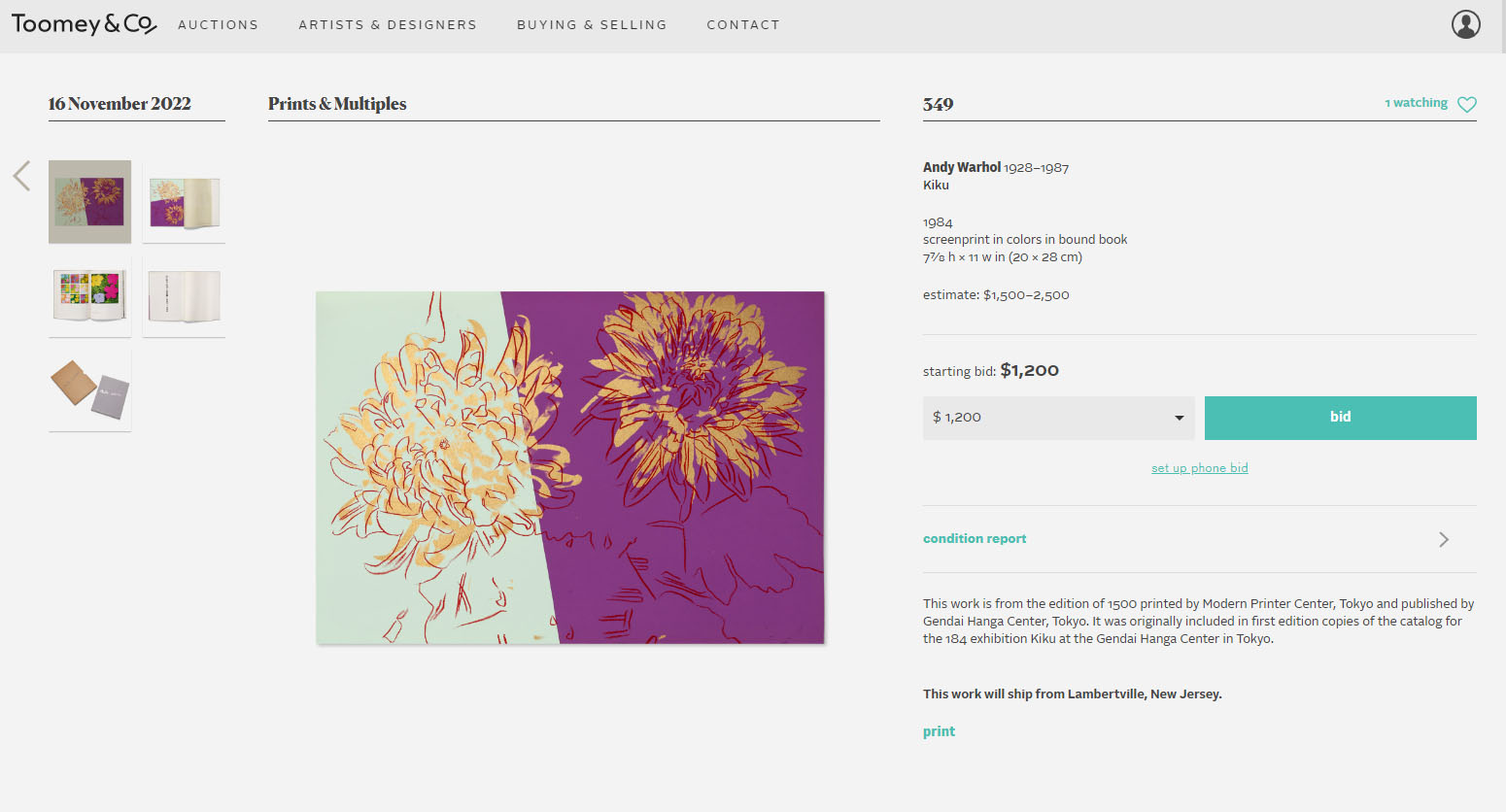Select the blank open book pages thumbnail
The height and width of the screenshot is (812, 1506).
coord(184,296)
